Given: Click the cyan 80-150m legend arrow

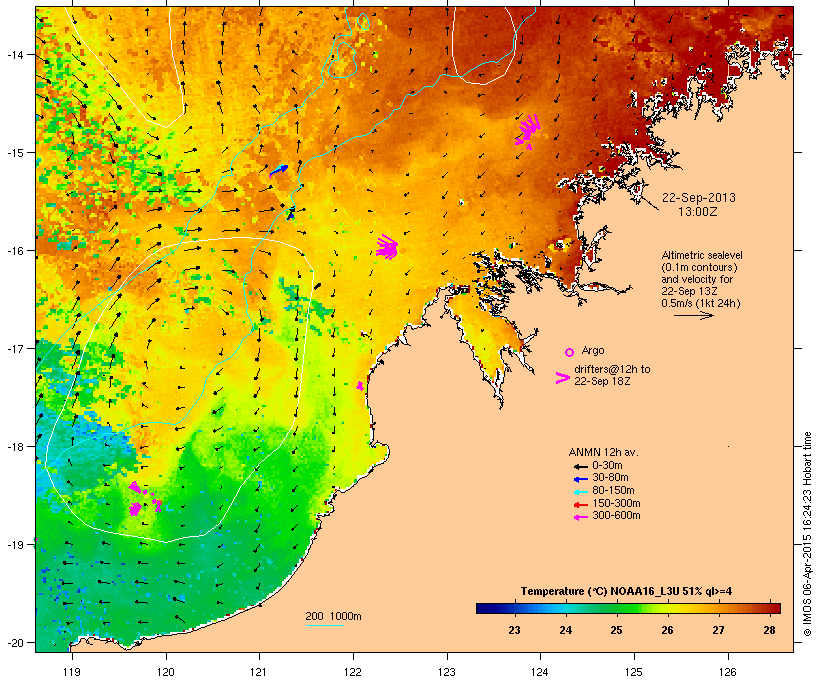Looking at the screenshot, I should click(x=581, y=492).
